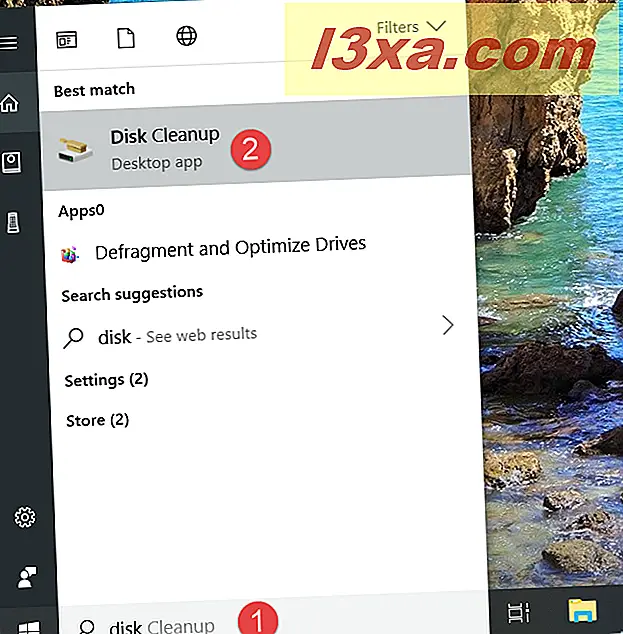623x634 pixels.
Task: Click the Disk Cleanup drive icon
Action: [75, 150]
